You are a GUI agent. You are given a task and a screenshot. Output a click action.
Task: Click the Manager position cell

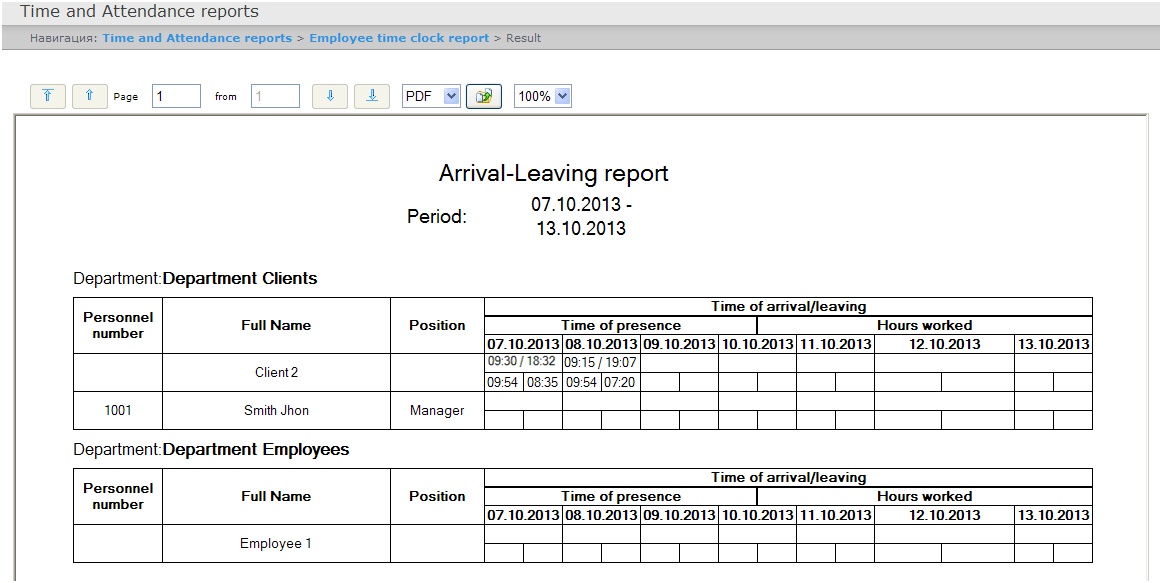point(437,410)
